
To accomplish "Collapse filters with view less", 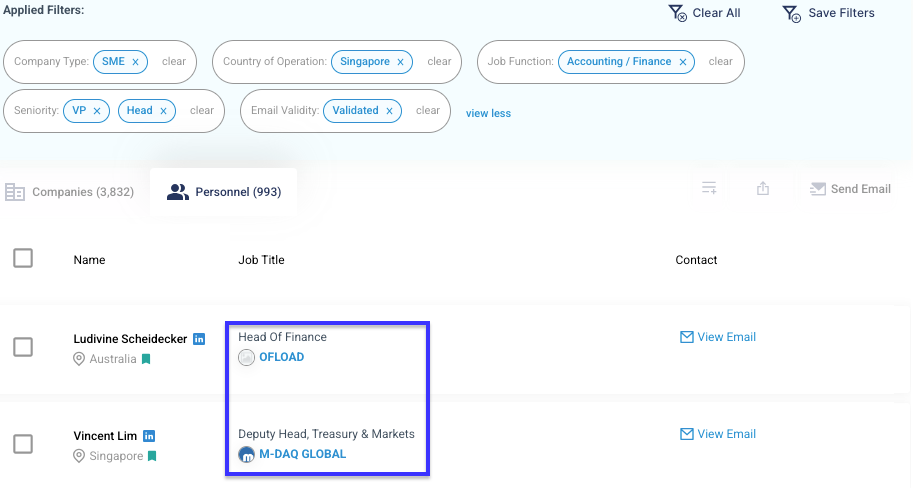I will coord(488,114).
